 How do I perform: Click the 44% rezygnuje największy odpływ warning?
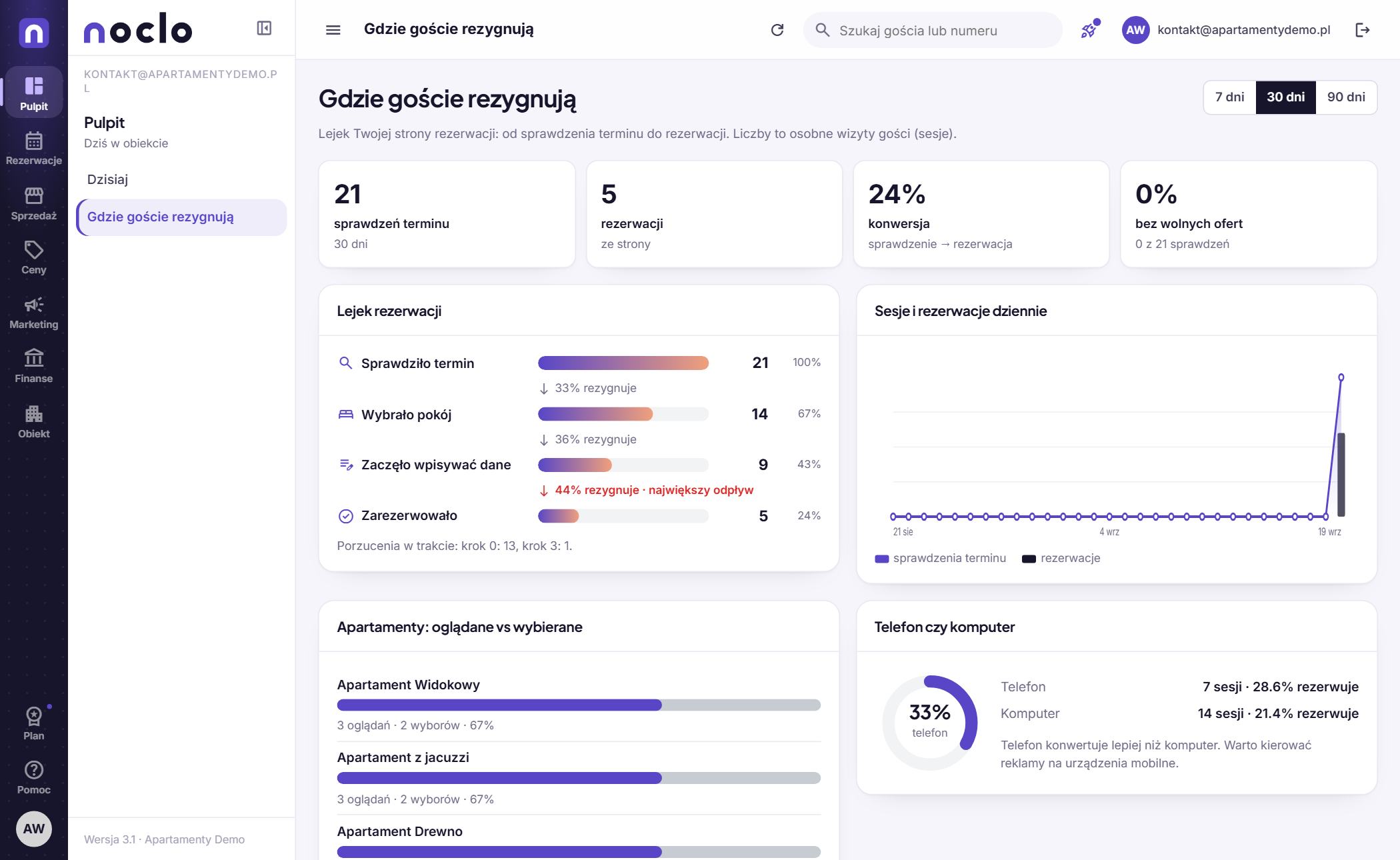(x=646, y=490)
